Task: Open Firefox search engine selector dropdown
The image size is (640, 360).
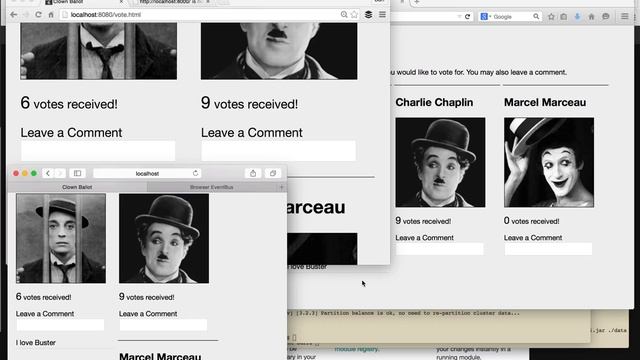Action: pos(485,17)
